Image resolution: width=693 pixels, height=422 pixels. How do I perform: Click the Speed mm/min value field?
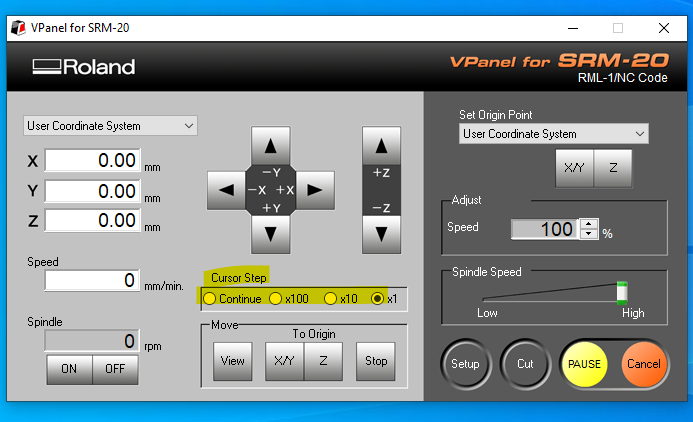[x=92, y=280]
